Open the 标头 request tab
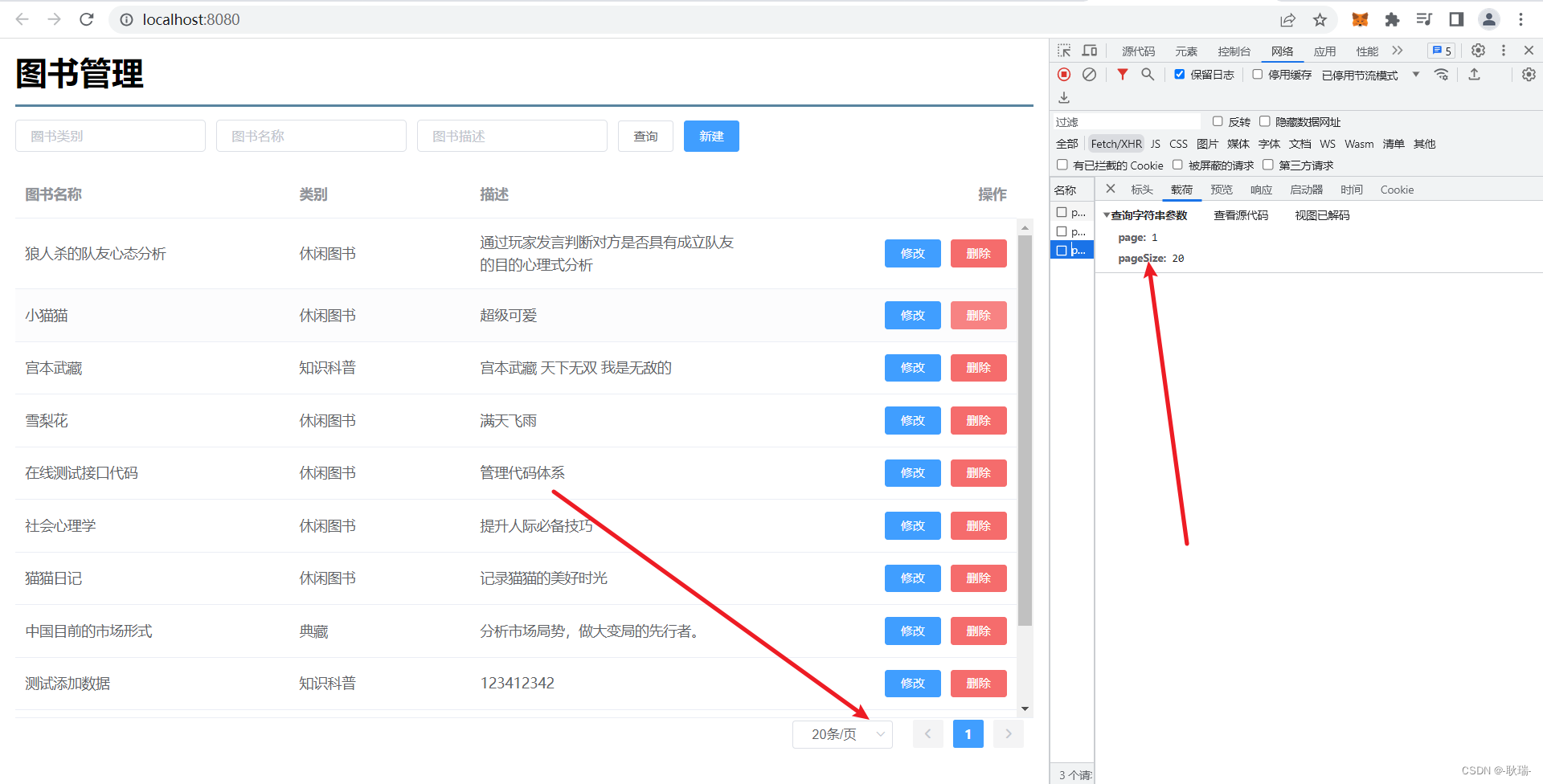This screenshot has height=784, width=1543. [1142, 190]
